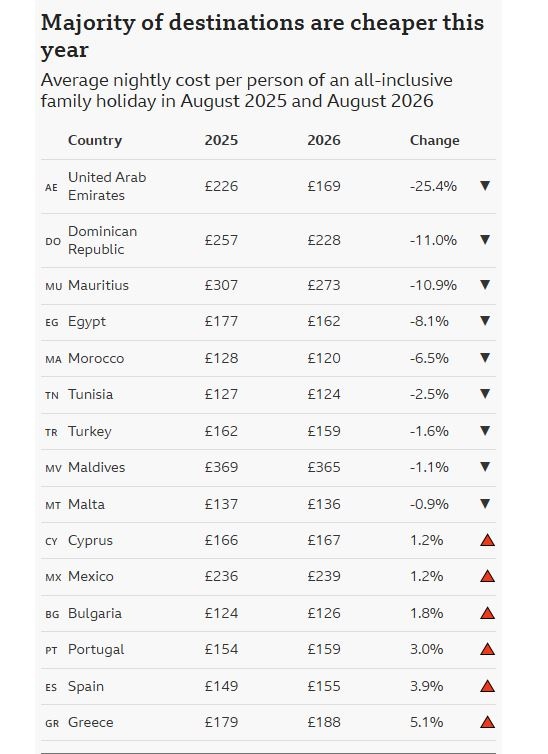The image size is (548, 754).
Task: Click the 2026 column header
Action: click(324, 140)
